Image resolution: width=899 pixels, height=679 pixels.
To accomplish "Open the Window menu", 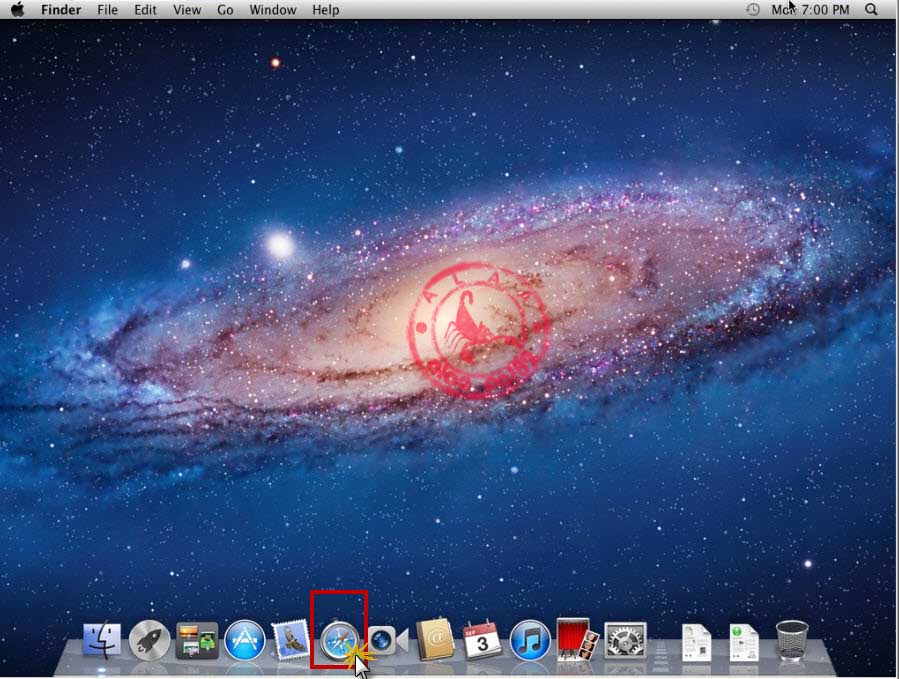I will pos(273,10).
